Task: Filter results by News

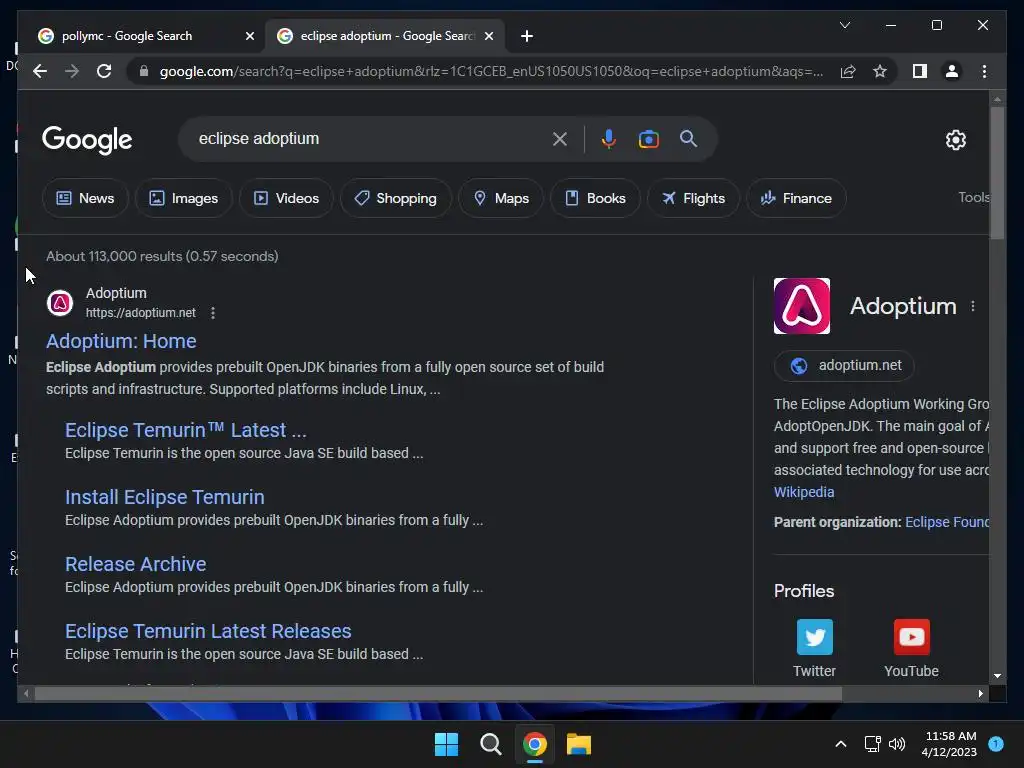Action: click(x=85, y=198)
